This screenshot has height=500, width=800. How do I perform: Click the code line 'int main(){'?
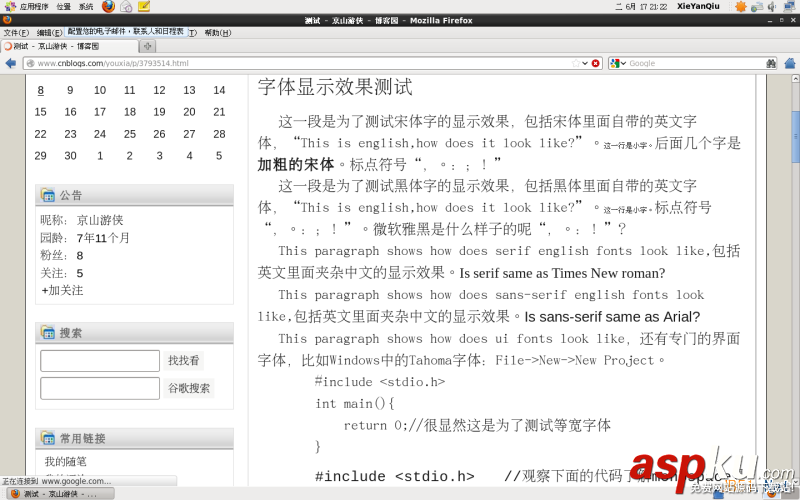click(x=355, y=404)
